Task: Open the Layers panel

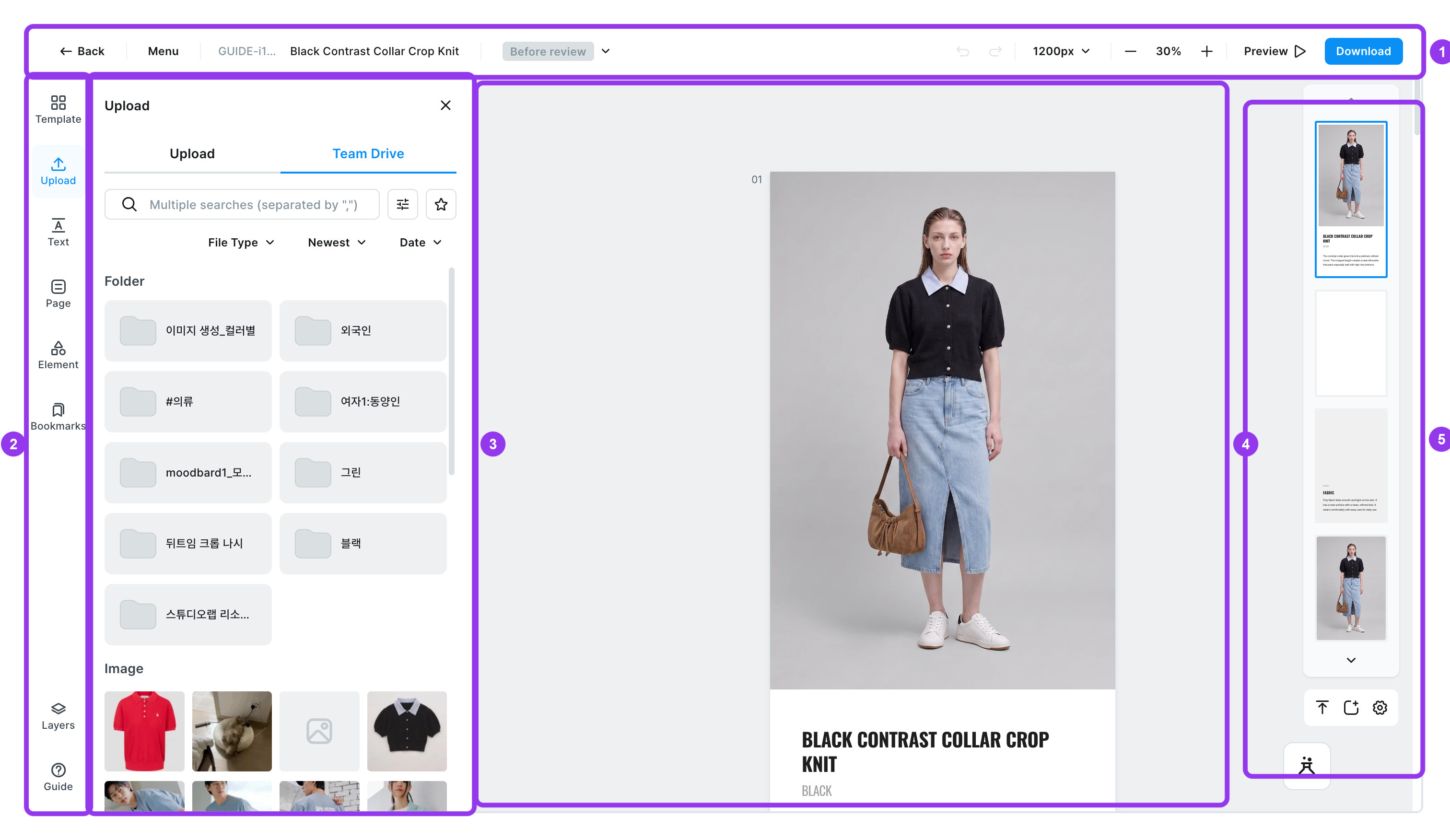Action: coord(58,716)
